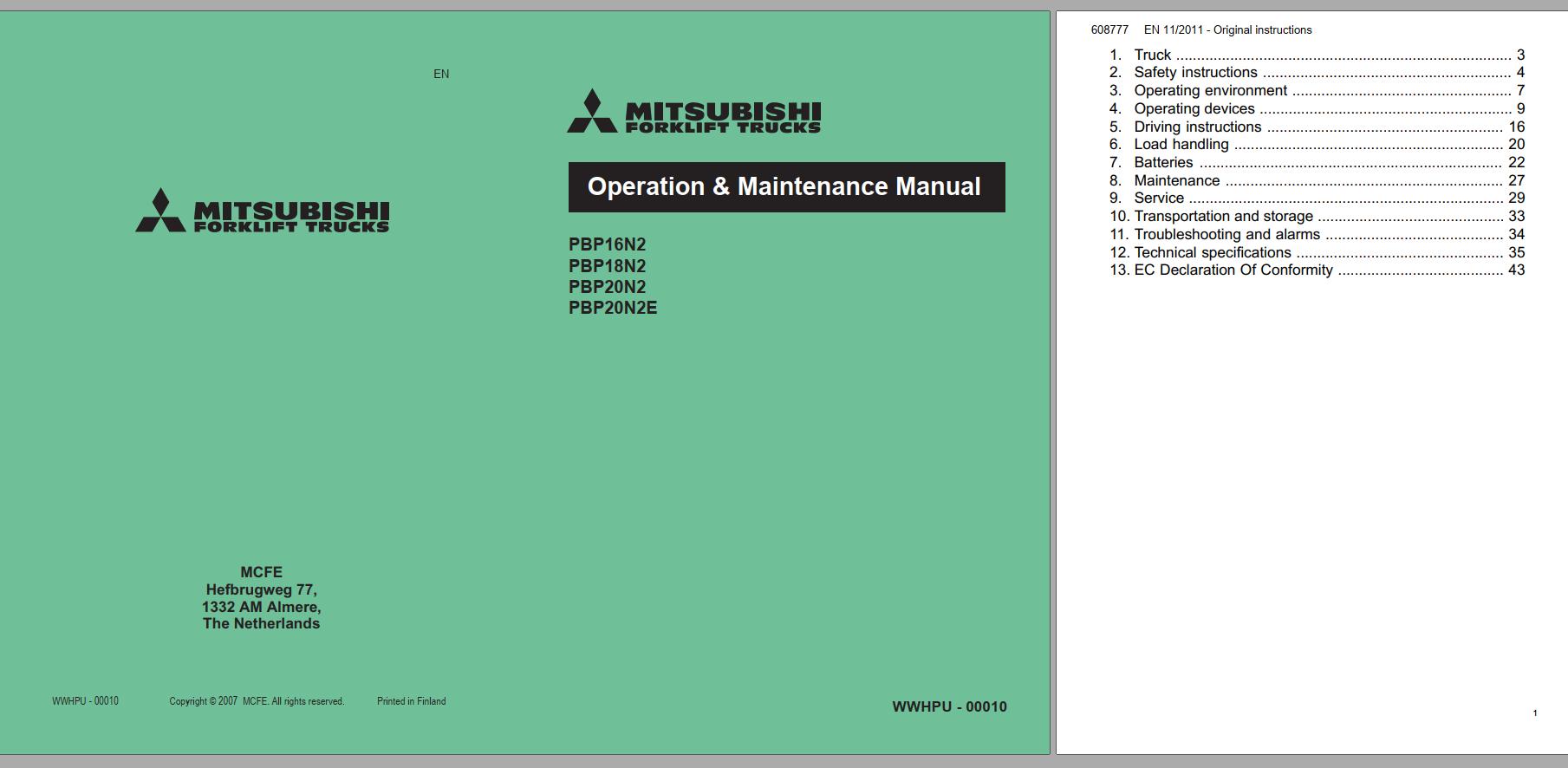Screen dimensions: 1568x768
Task: Select model name PBP16N2
Action: (x=607, y=244)
